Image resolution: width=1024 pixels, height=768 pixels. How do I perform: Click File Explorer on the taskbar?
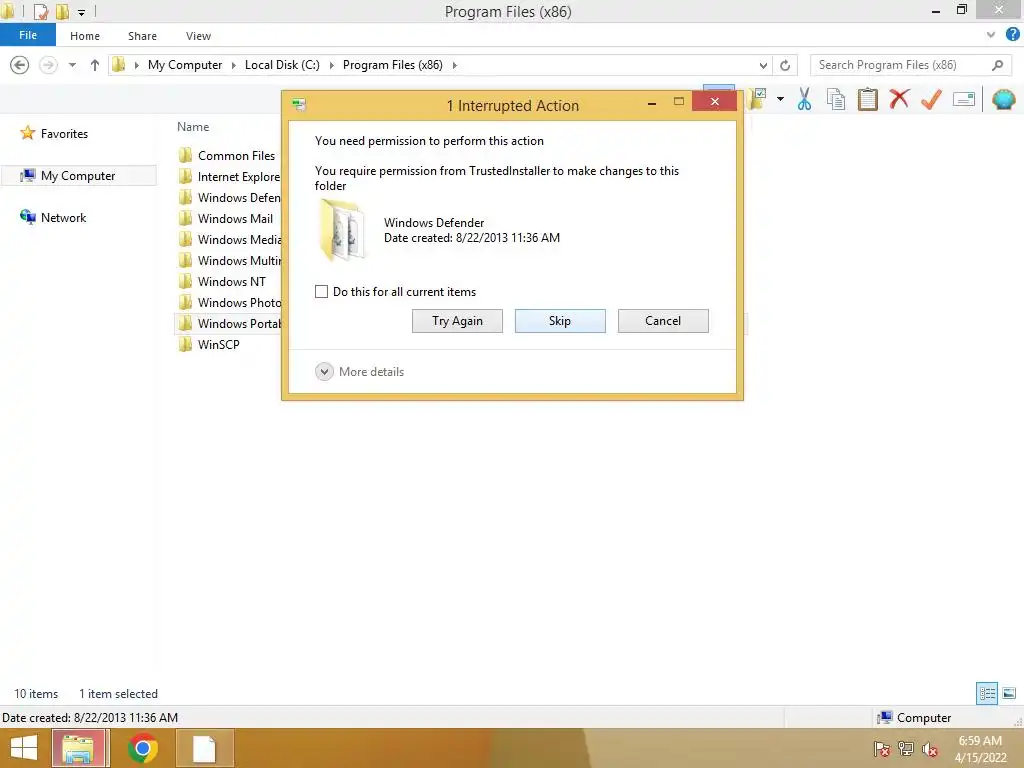coord(78,748)
